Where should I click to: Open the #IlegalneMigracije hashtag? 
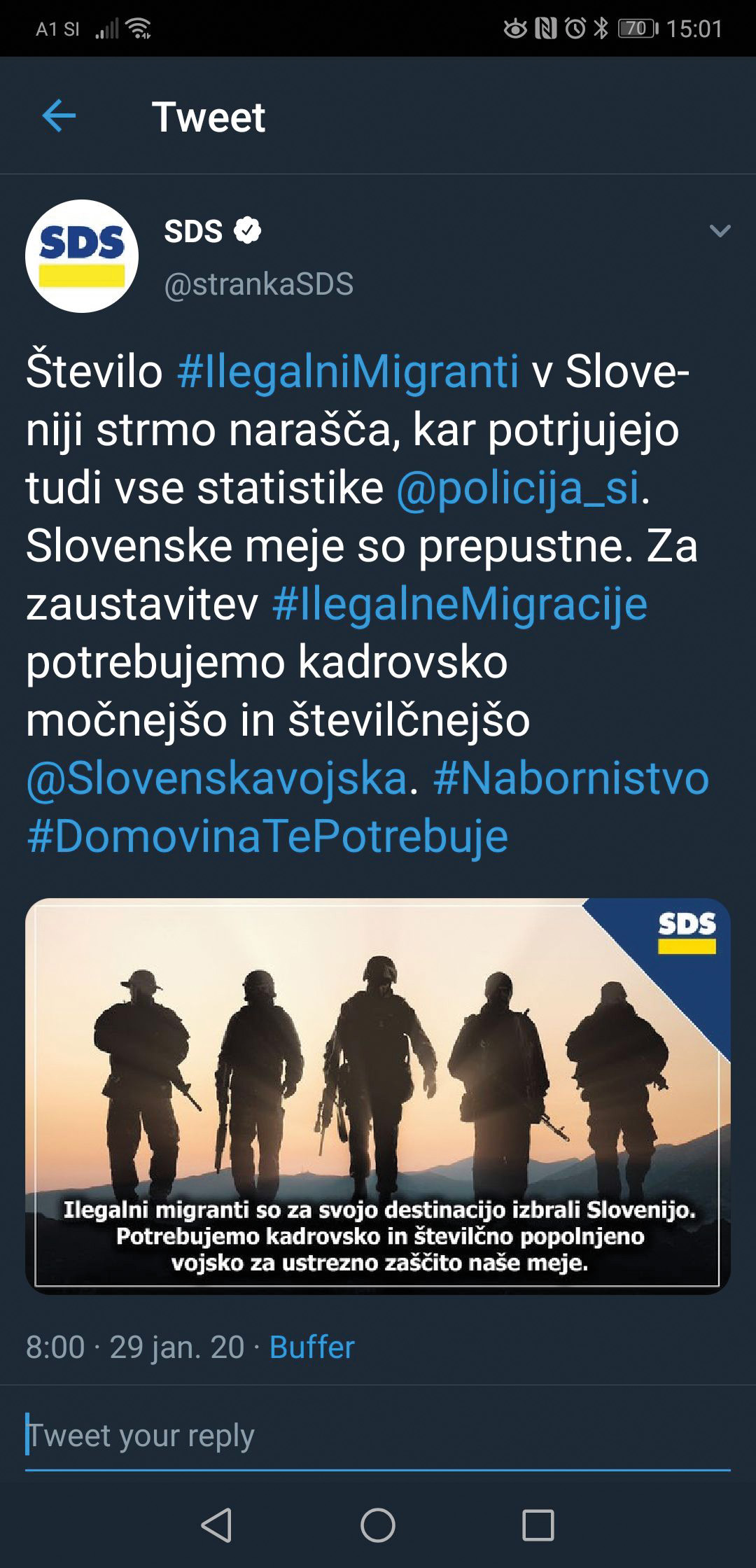coord(460,604)
